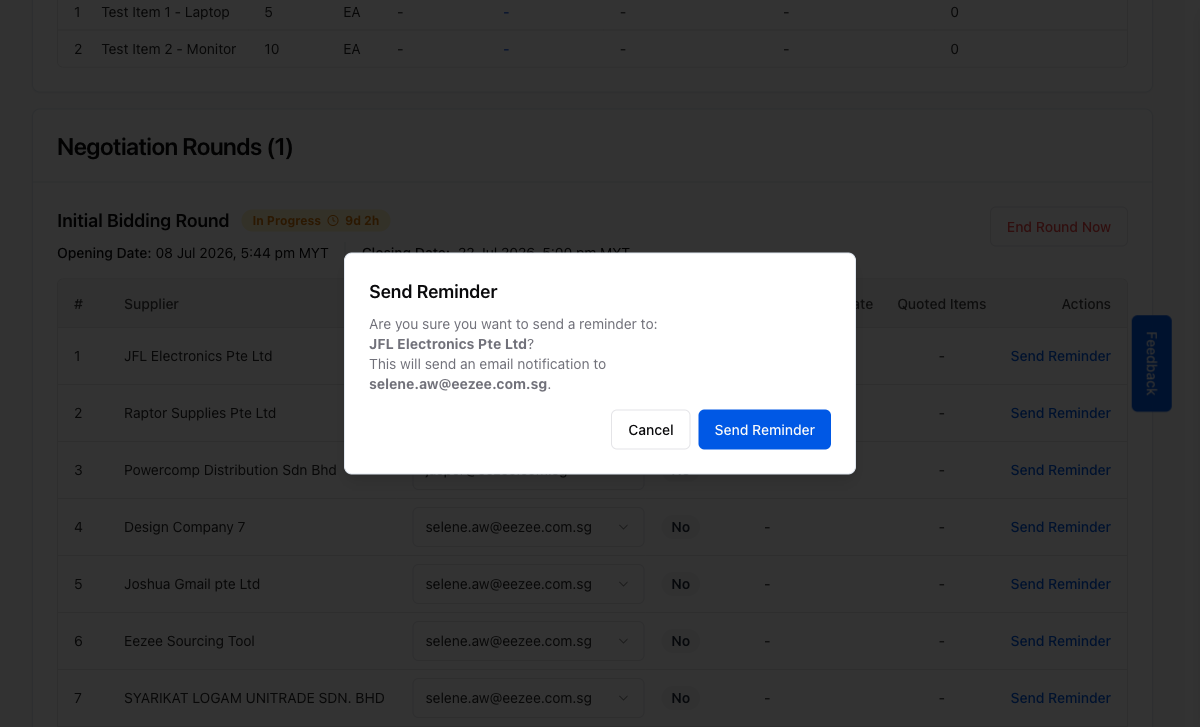Open the Feedback side tab
The height and width of the screenshot is (727, 1200).
(1151, 363)
